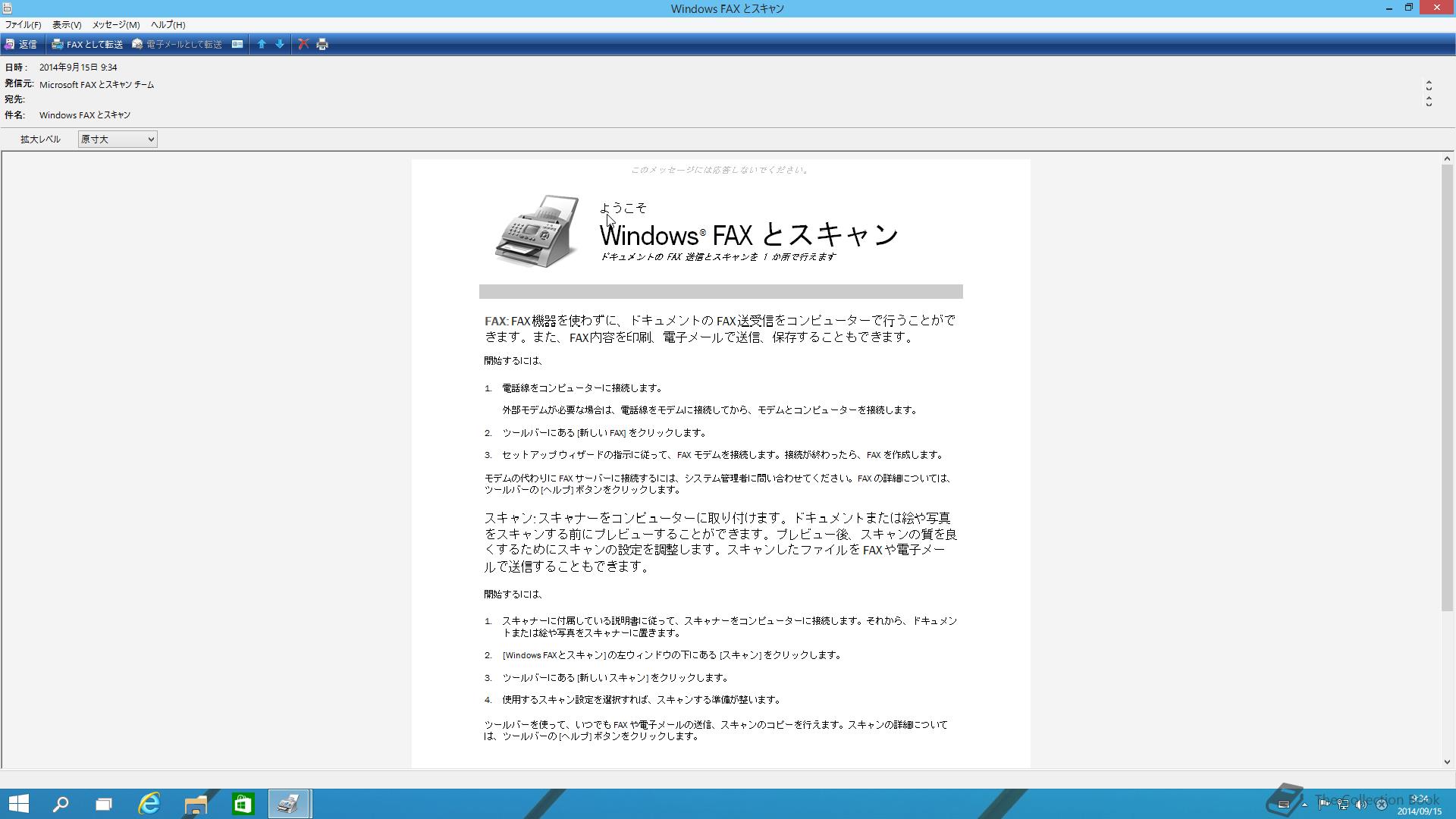The width and height of the screenshot is (1456, 819).
Task: Delete the fax with the red X icon
Action: tap(303, 44)
